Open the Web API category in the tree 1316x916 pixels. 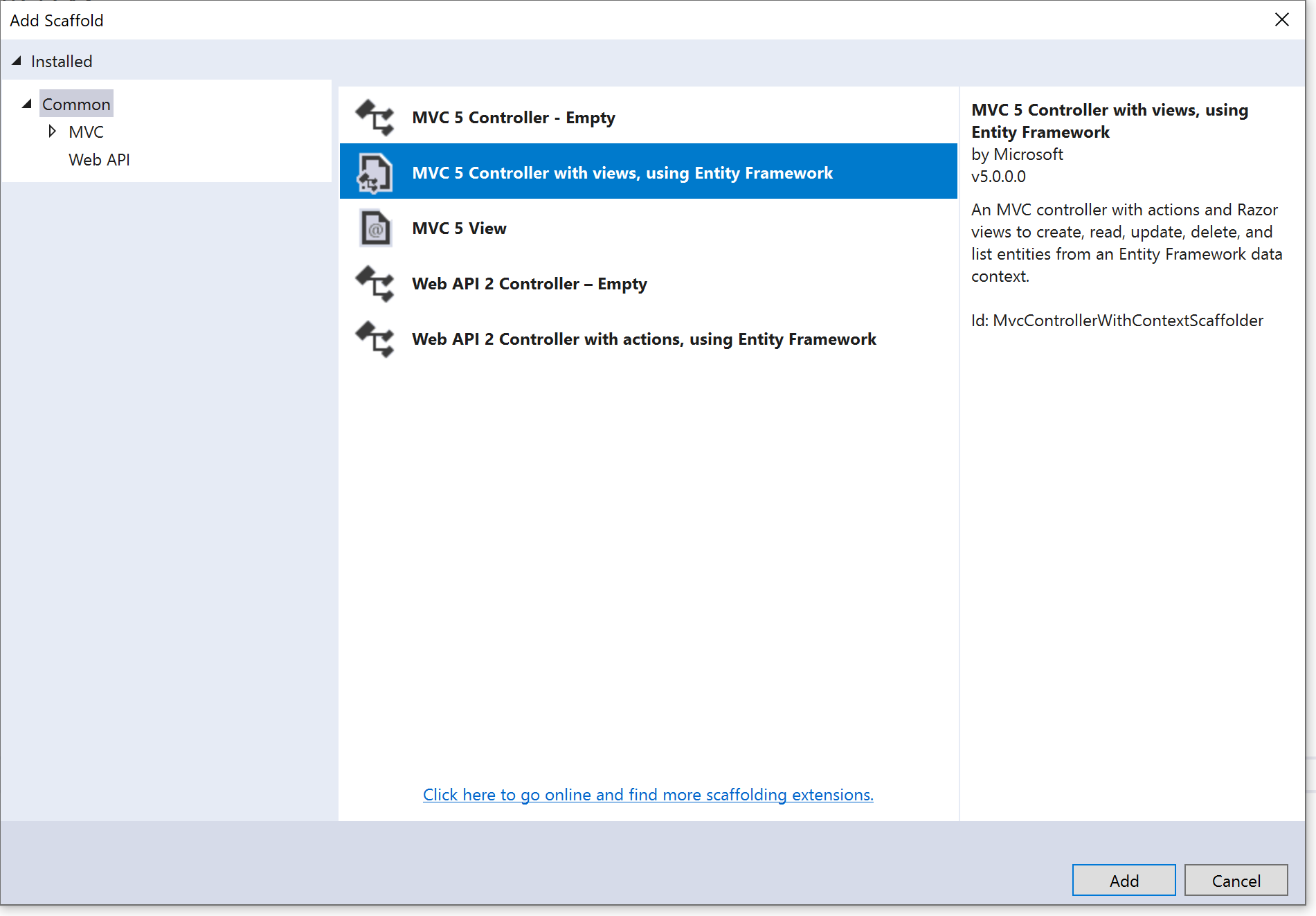(99, 160)
